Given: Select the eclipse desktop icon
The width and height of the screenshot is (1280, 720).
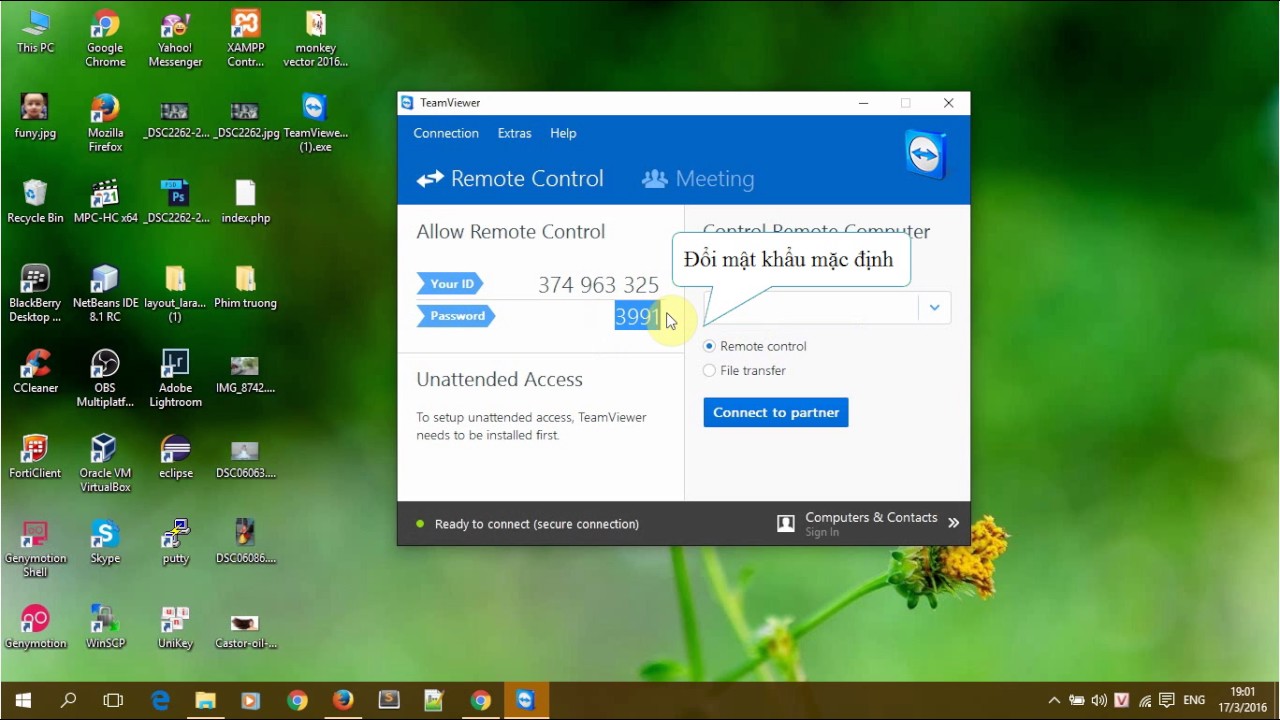Looking at the screenshot, I should (x=175, y=457).
